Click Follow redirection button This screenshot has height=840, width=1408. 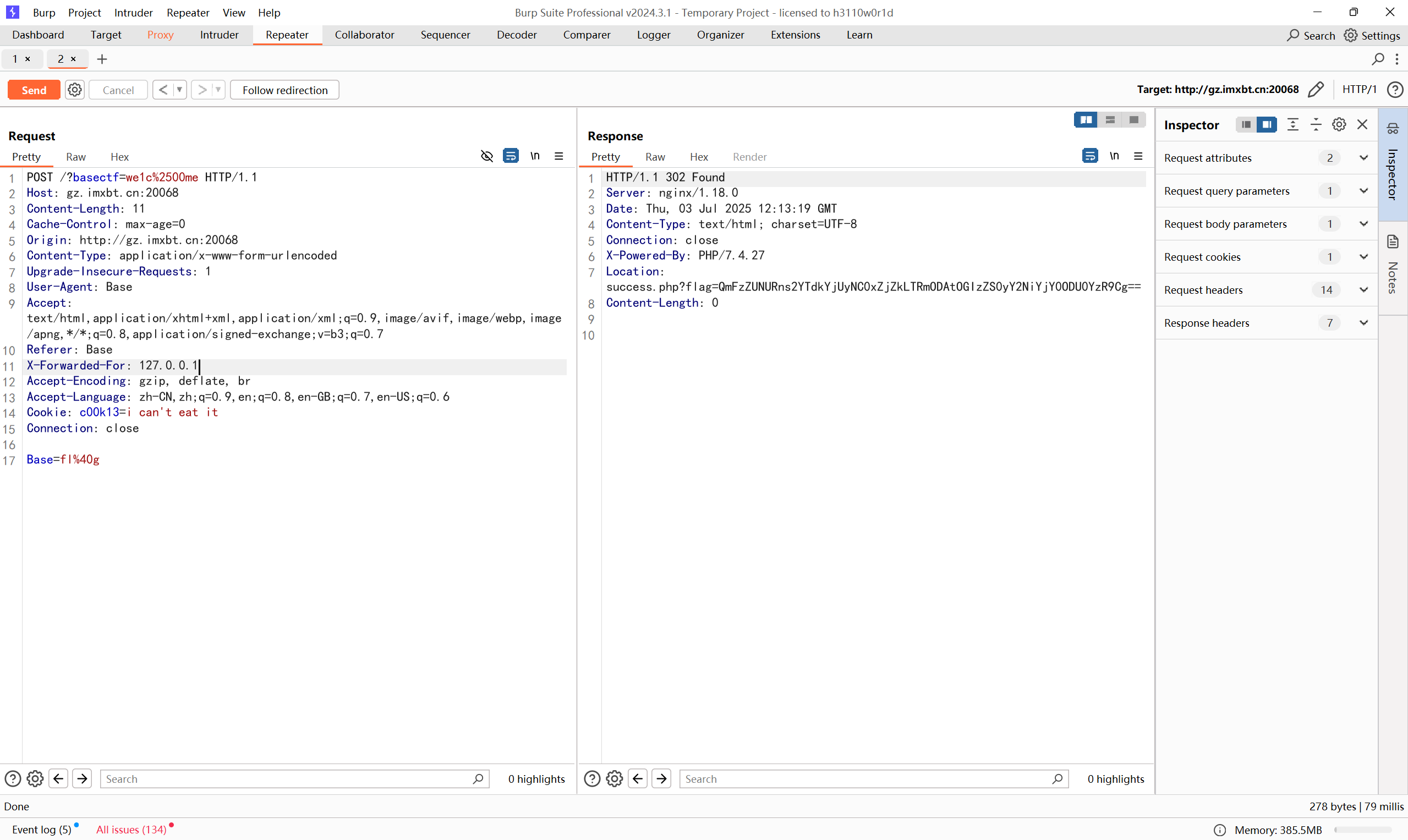[285, 90]
